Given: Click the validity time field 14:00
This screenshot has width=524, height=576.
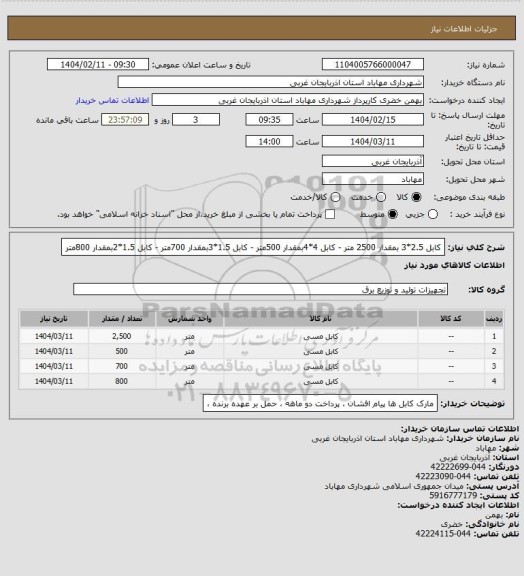Looking at the screenshot, I should (x=269, y=141).
